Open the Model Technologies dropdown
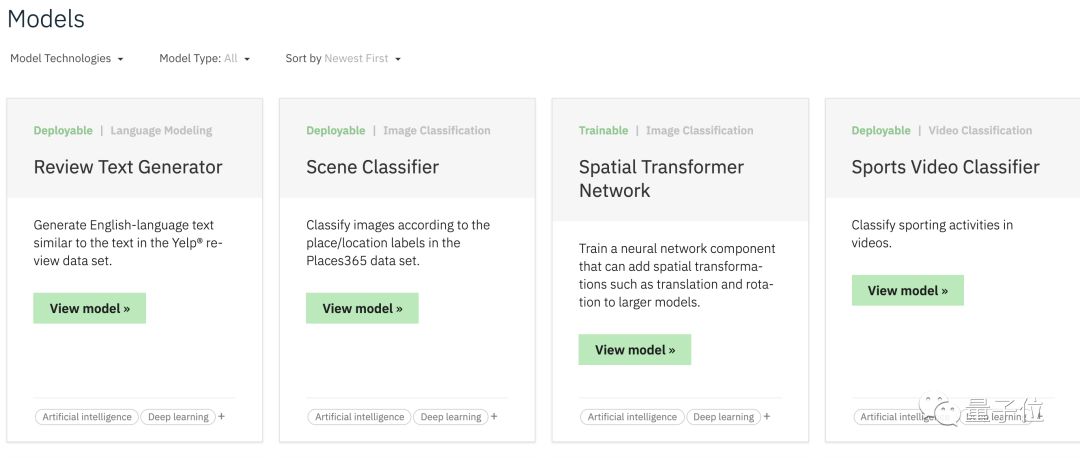The height and width of the screenshot is (458, 1080). coord(67,59)
